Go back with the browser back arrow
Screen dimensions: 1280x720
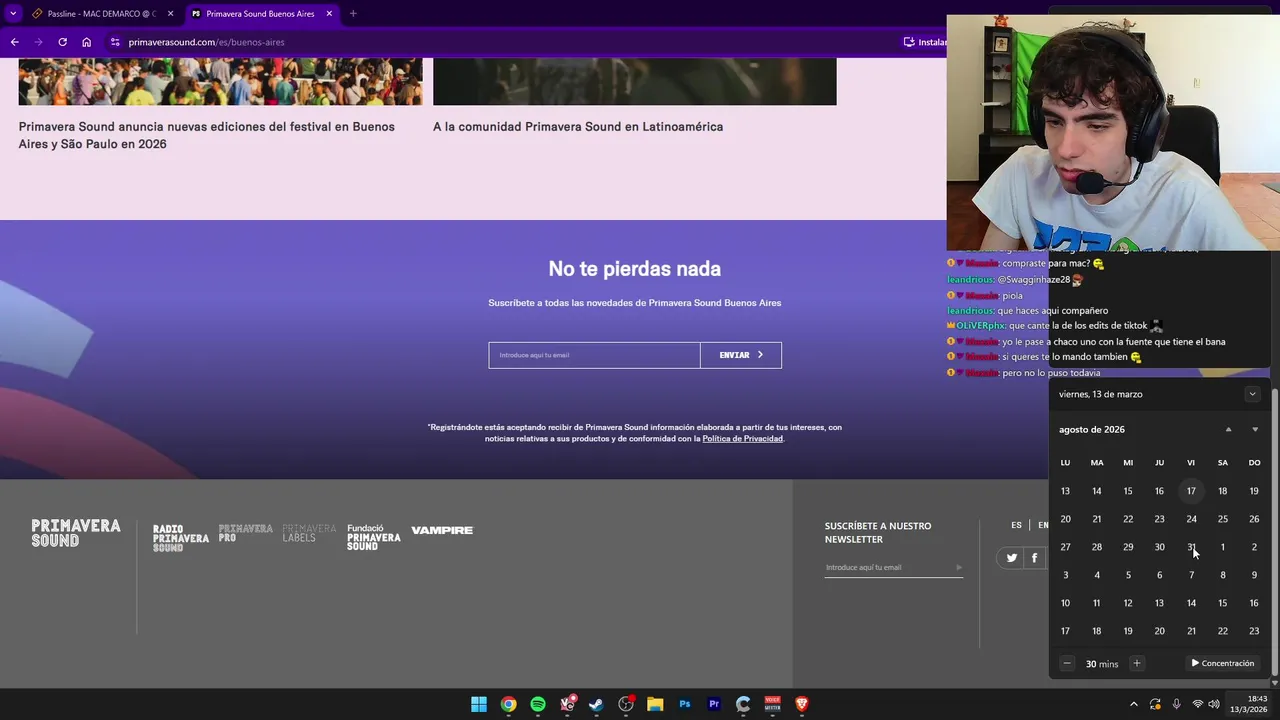click(x=14, y=42)
